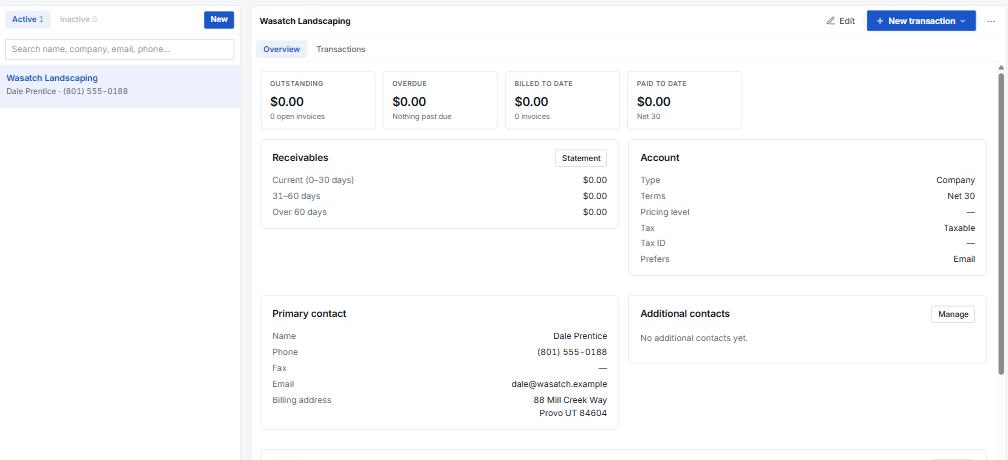
Task: Select the Overview tab
Action: coord(282,49)
